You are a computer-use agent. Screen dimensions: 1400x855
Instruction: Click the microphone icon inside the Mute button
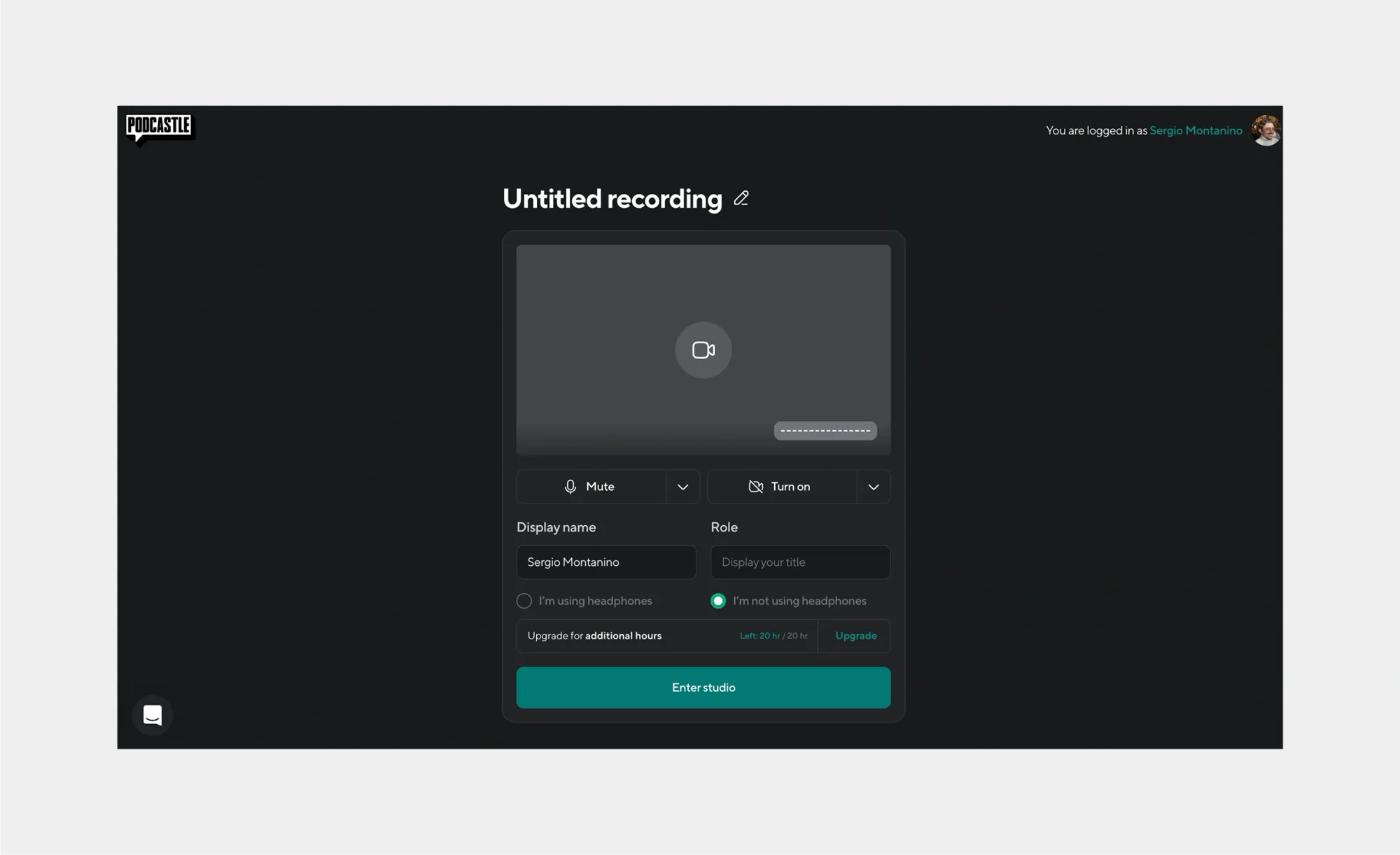click(x=570, y=486)
